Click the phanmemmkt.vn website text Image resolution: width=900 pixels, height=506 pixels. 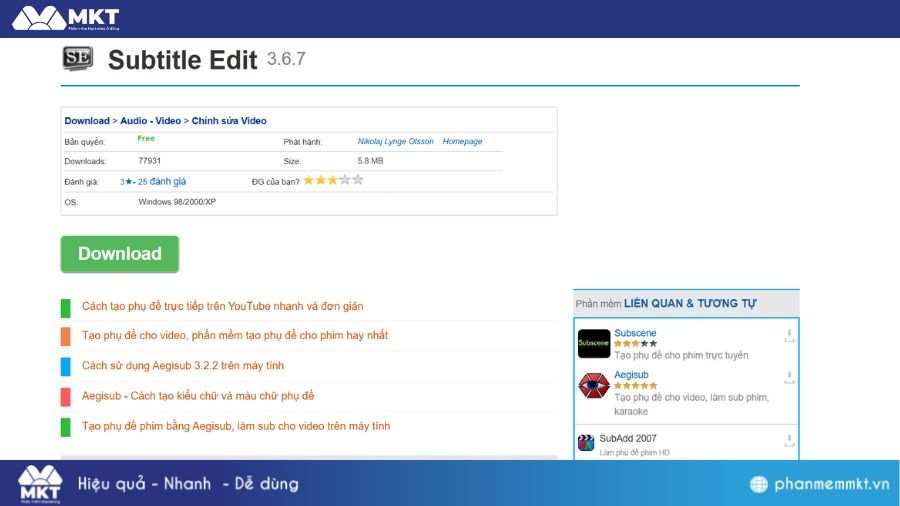click(831, 484)
